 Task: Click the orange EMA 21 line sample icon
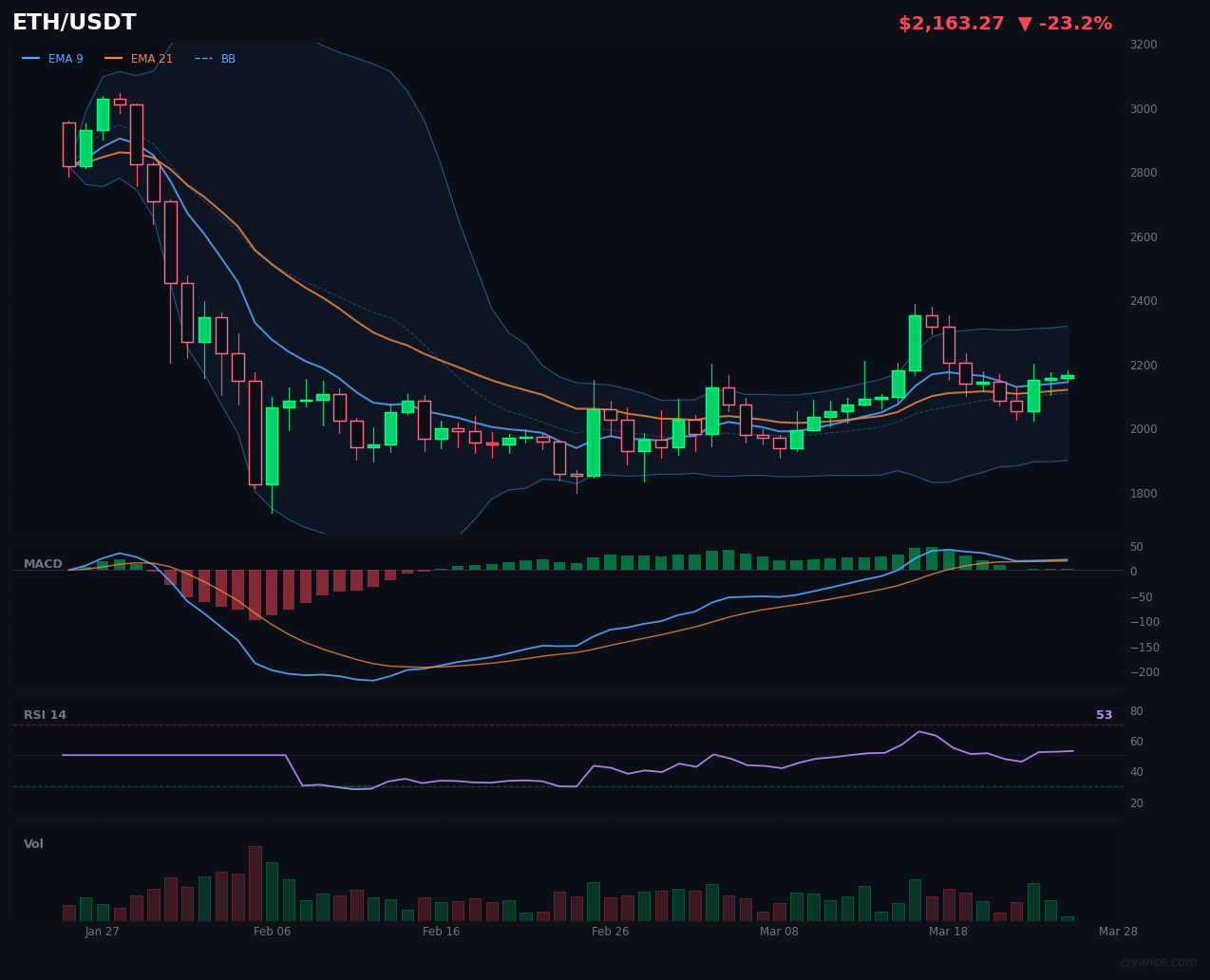click(x=112, y=58)
